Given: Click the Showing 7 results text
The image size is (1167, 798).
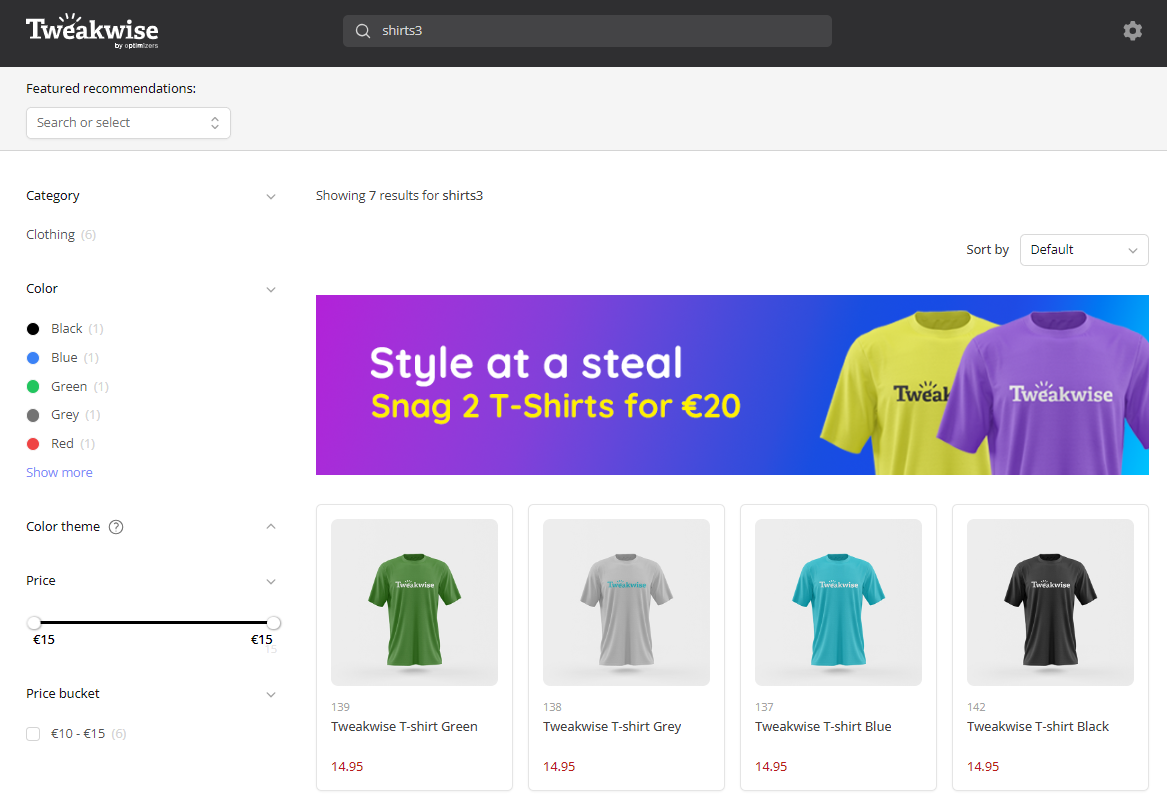Looking at the screenshot, I should tap(399, 196).
